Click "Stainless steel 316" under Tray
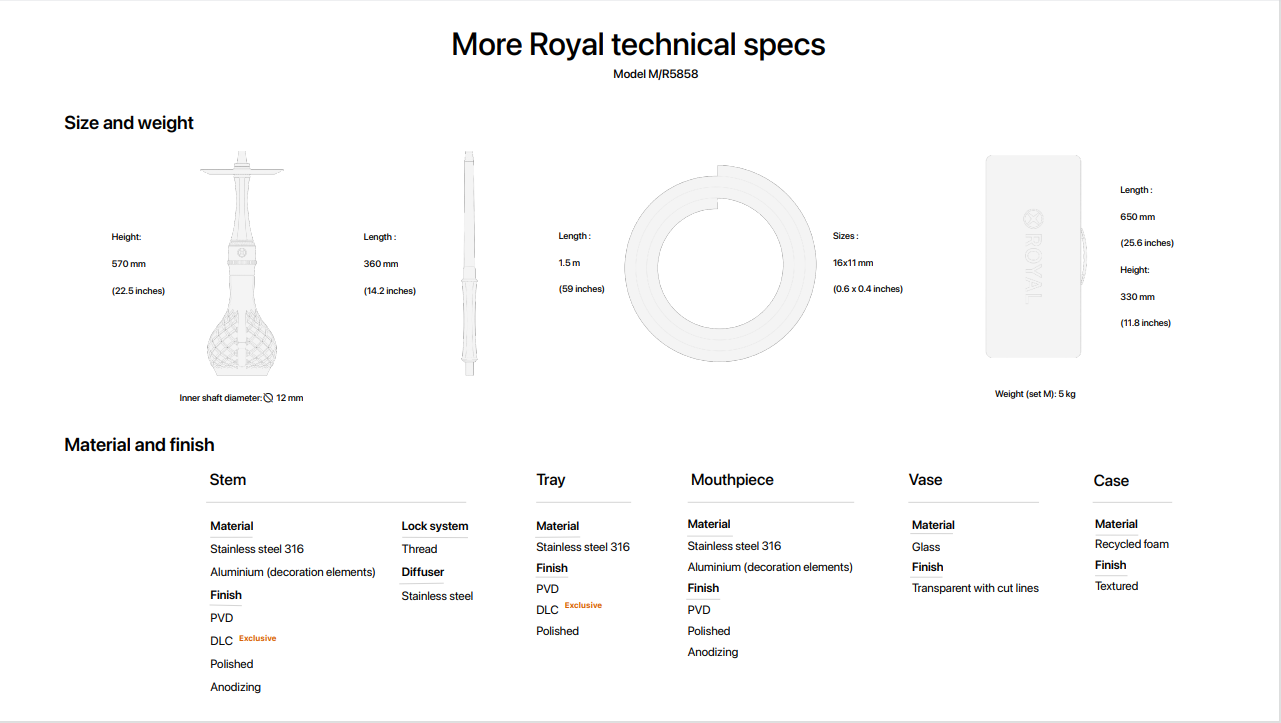Viewport: 1281px width, 723px height. [x=583, y=547]
